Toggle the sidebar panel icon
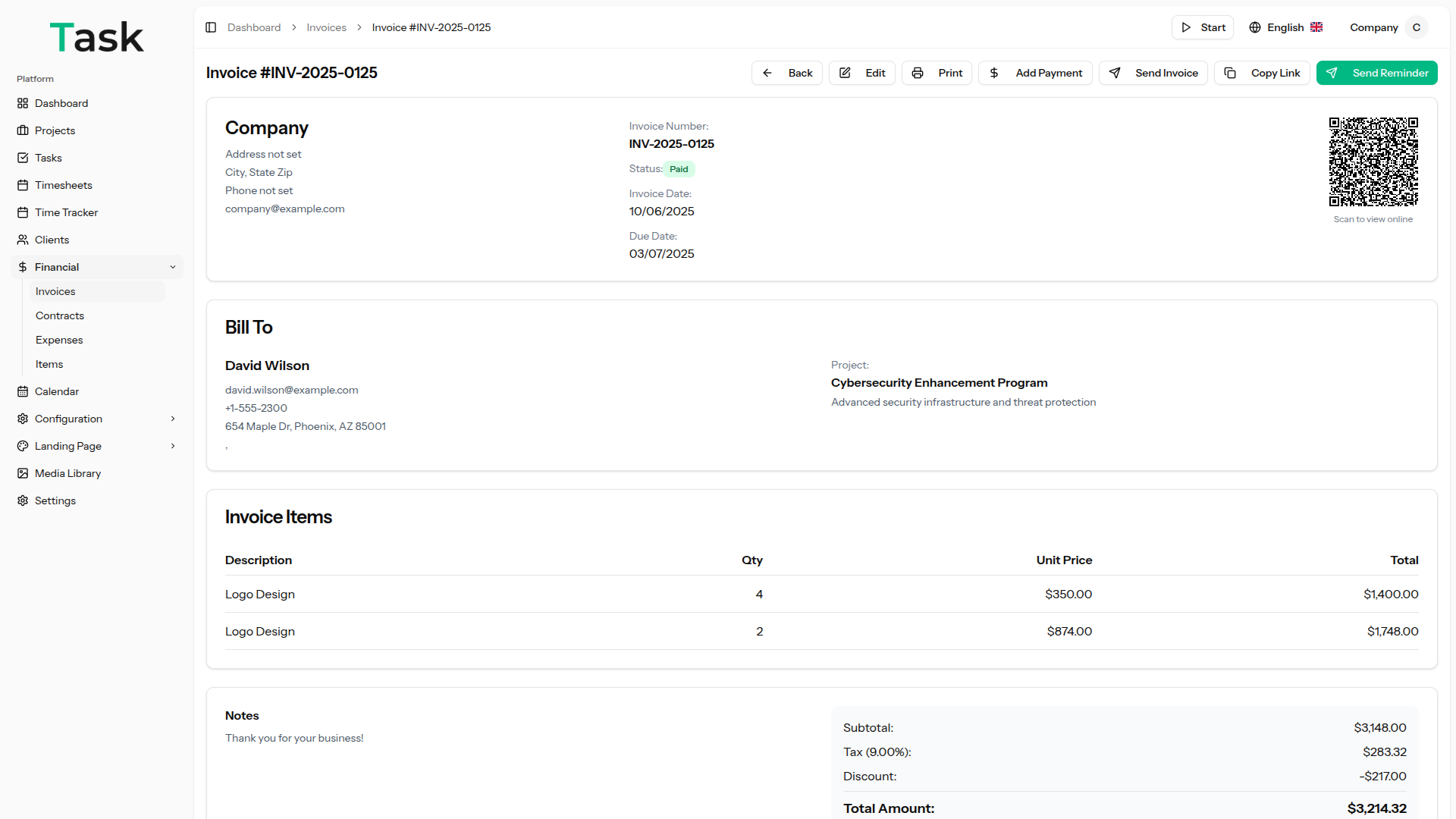This screenshot has width=1456, height=819. (211, 27)
